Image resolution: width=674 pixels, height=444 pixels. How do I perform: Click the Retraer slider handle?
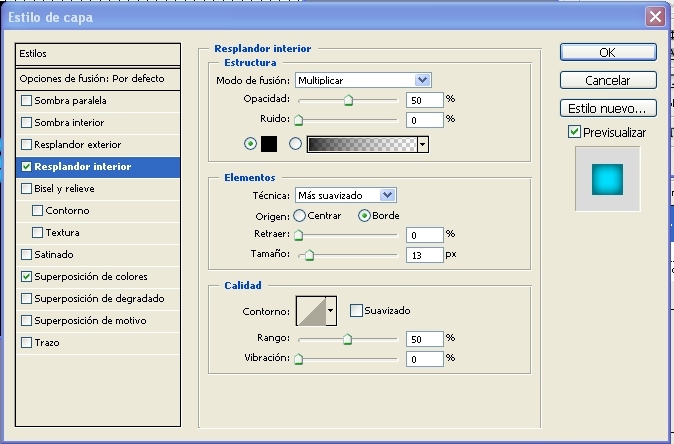[x=298, y=235]
